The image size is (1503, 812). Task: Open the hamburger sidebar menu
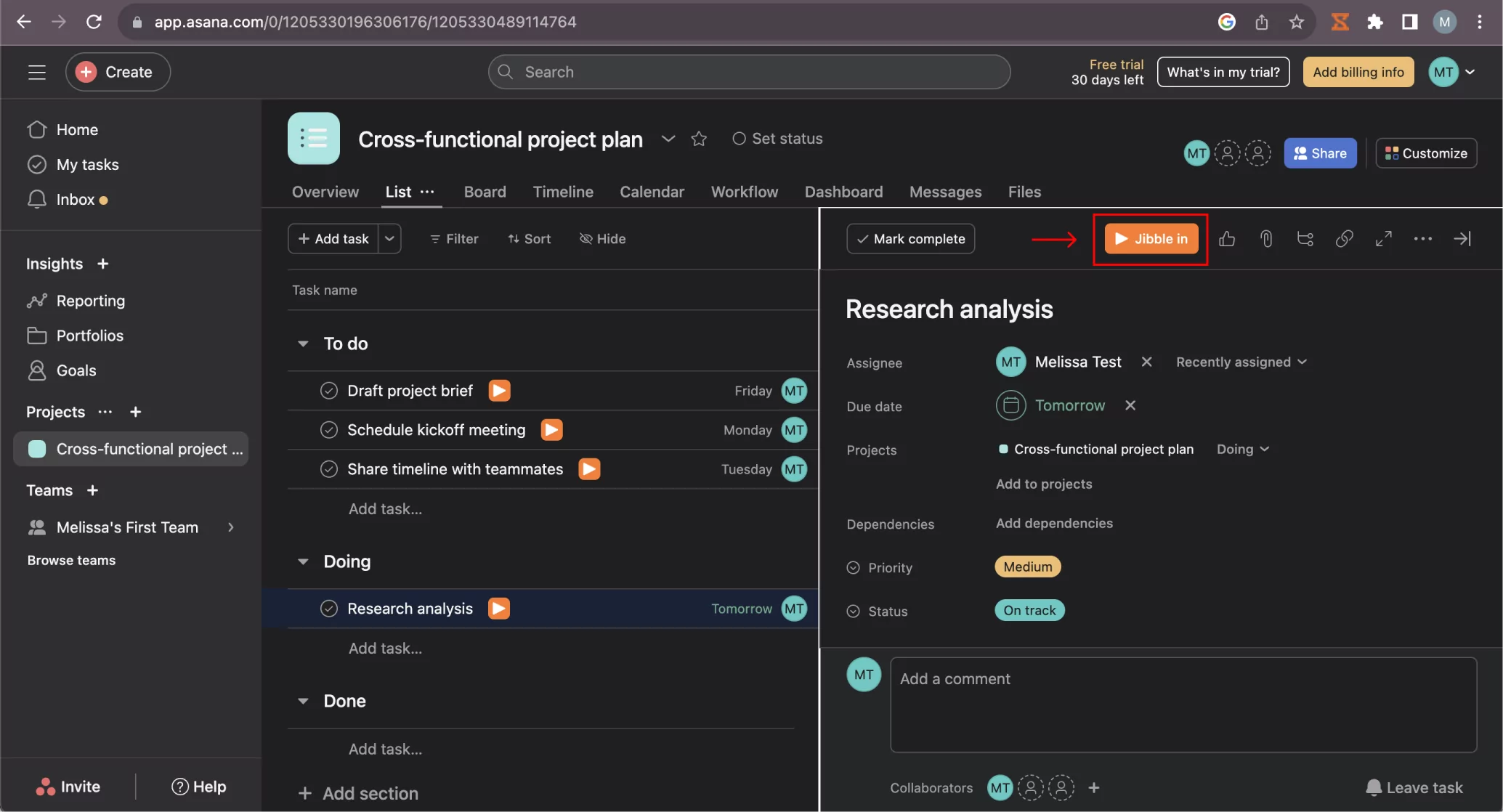(x=36, y=72)
